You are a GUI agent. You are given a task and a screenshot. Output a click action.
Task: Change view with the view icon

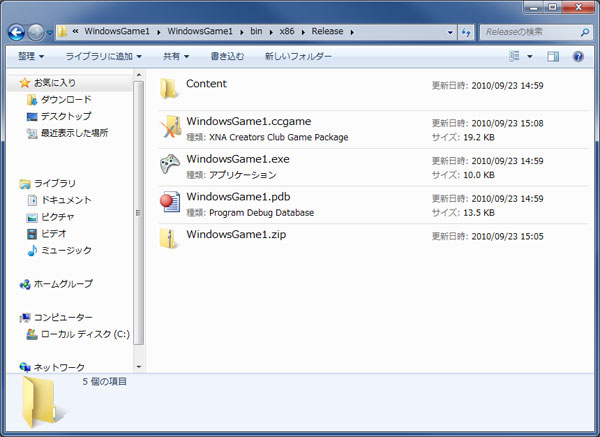(x=514, y=56)
